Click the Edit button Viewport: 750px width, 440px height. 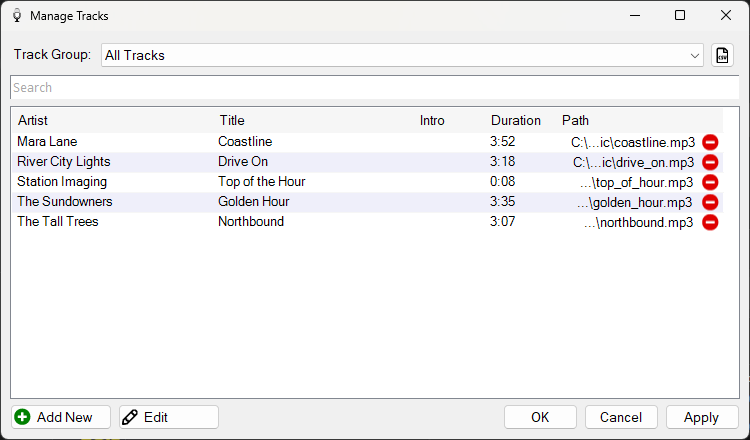[x=169, y=417]
